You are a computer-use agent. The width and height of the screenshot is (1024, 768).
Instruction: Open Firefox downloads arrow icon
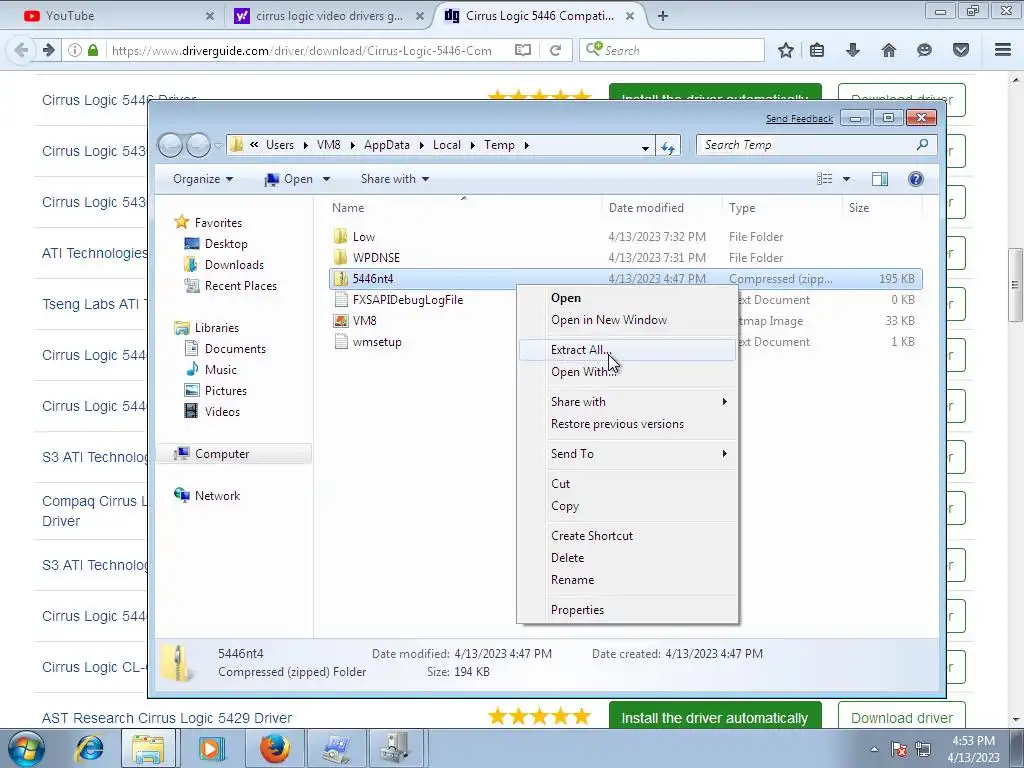[x=852, y=50]
